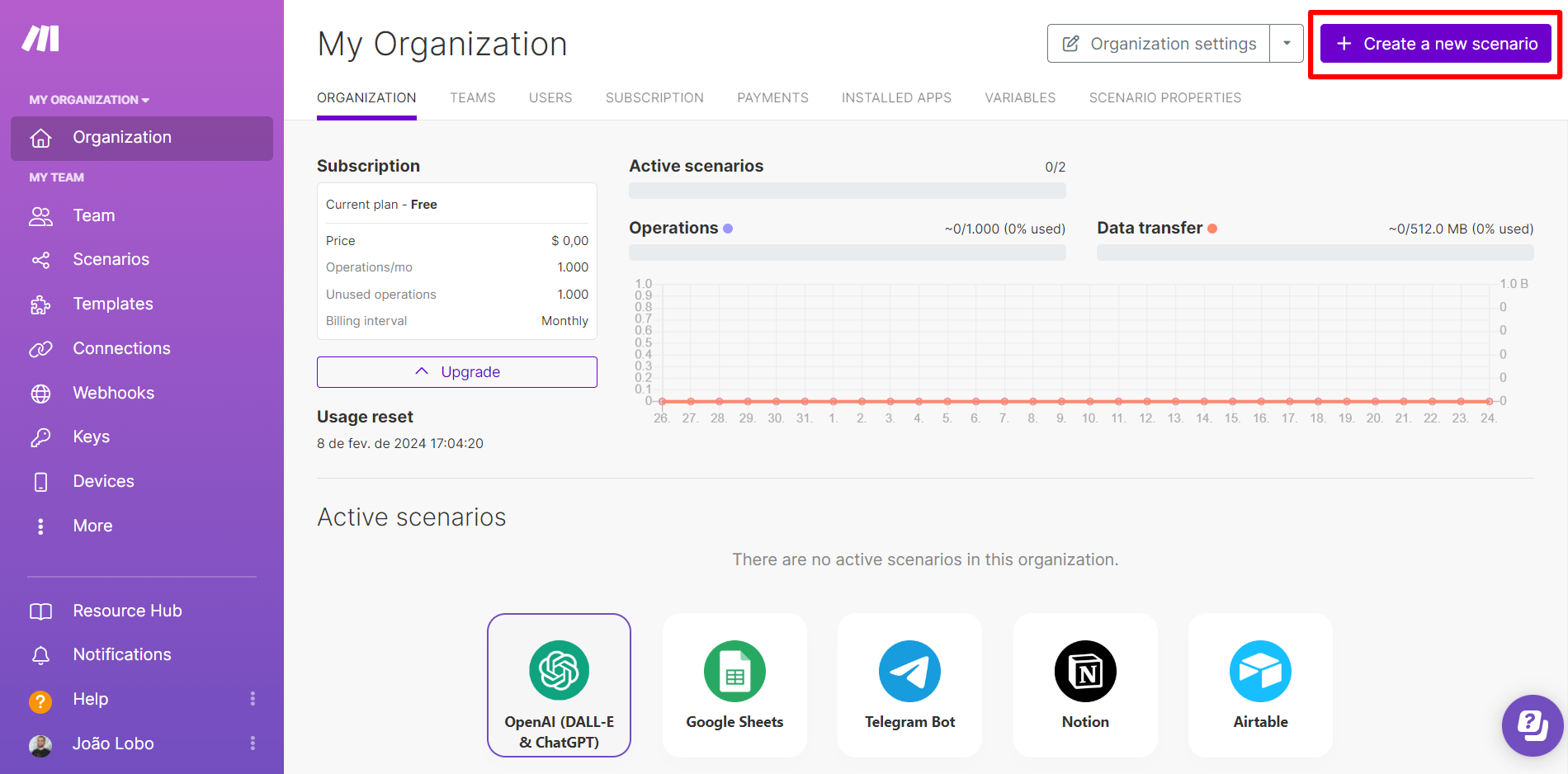Click the Notifications bell icon
This screenshot has width=1568, height=774.
click(x=40, y=655)
